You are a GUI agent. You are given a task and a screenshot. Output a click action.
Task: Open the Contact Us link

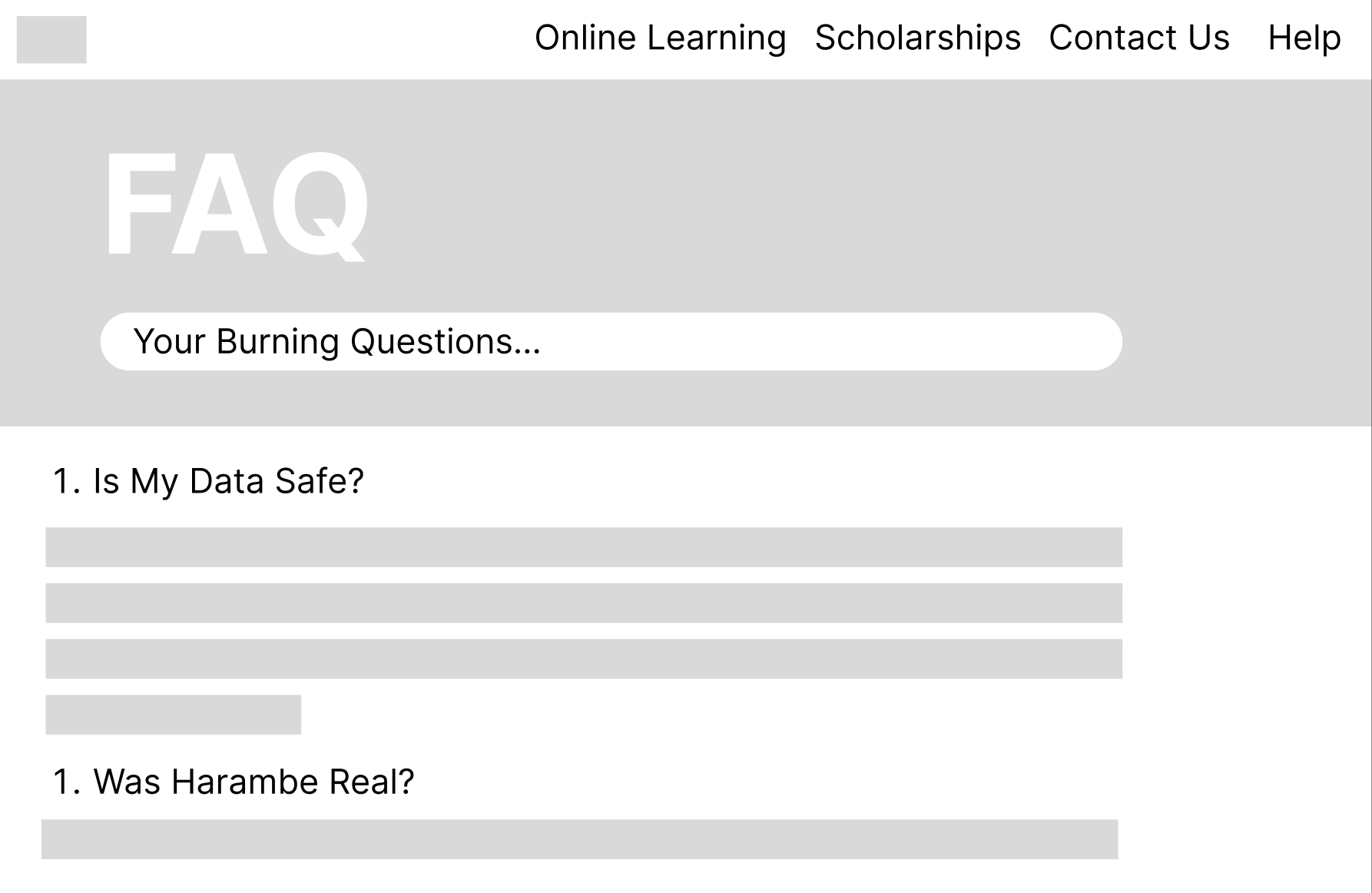click(1138, 38)
